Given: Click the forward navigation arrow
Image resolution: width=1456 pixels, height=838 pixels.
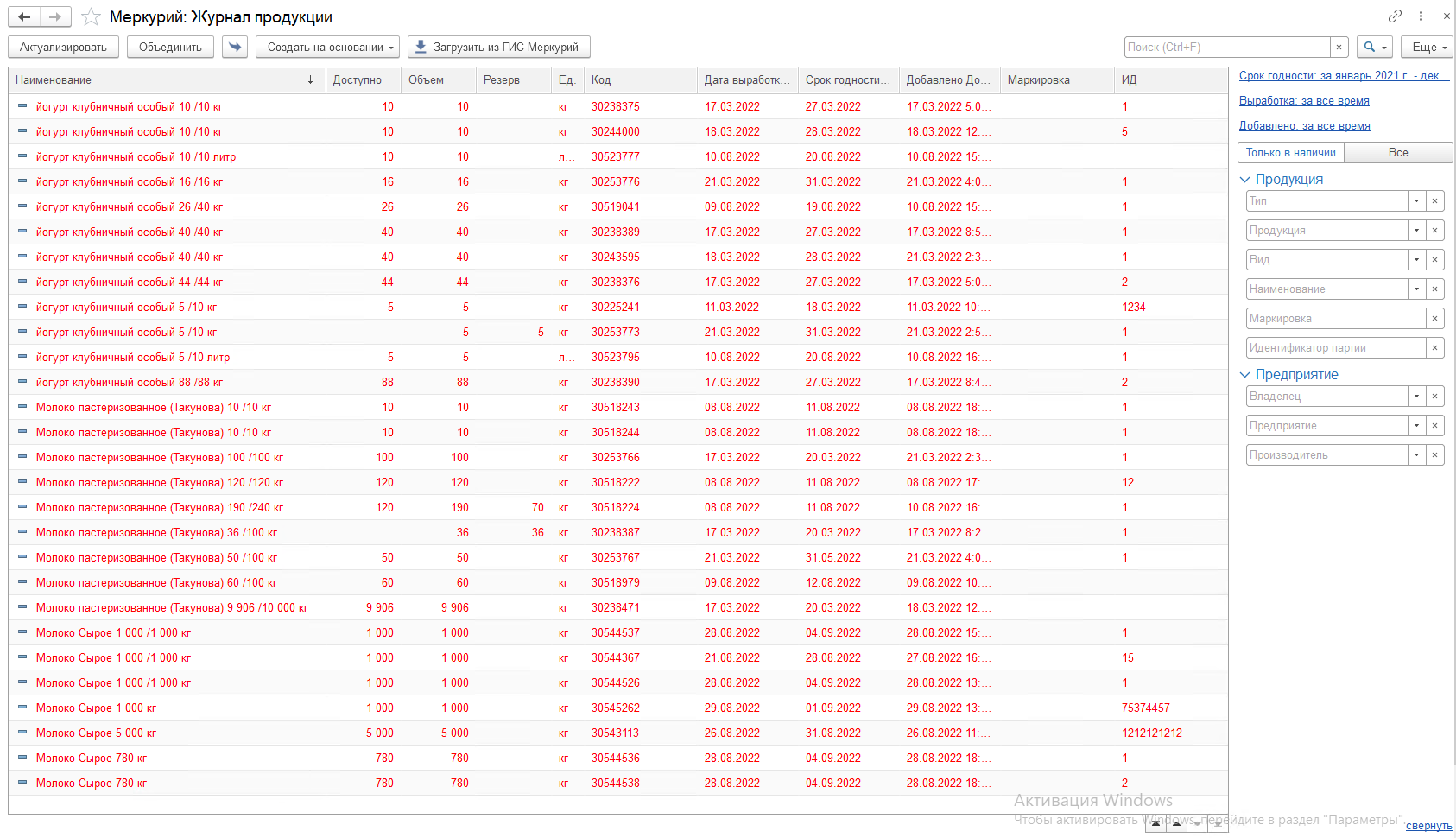Looking at the screenshot, I should tap(54, 16).
